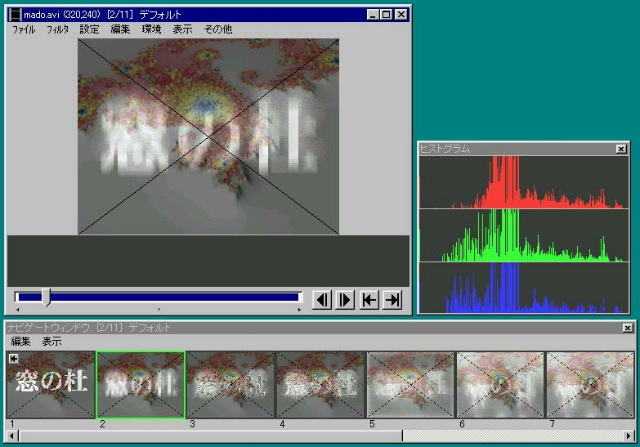Minimize the mado.avi window
Screen dimensions: 640x447
click(372, 15)
